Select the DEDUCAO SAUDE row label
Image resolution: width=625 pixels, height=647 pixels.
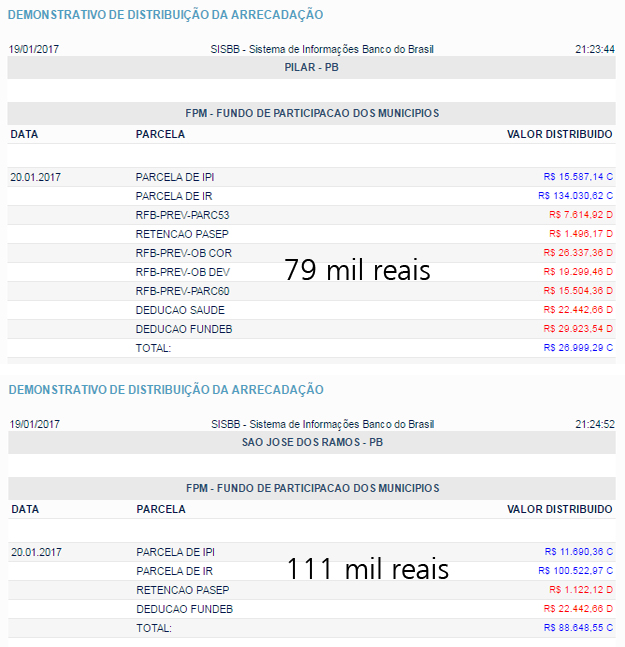(x=180, y=310)
